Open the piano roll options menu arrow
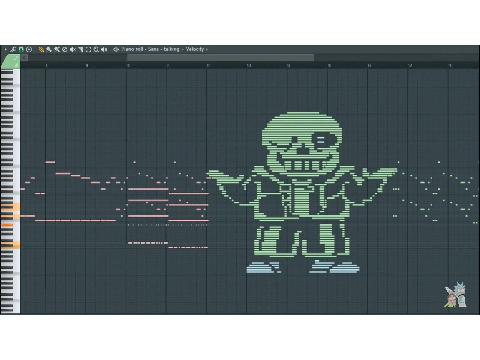 pos(5,49)
